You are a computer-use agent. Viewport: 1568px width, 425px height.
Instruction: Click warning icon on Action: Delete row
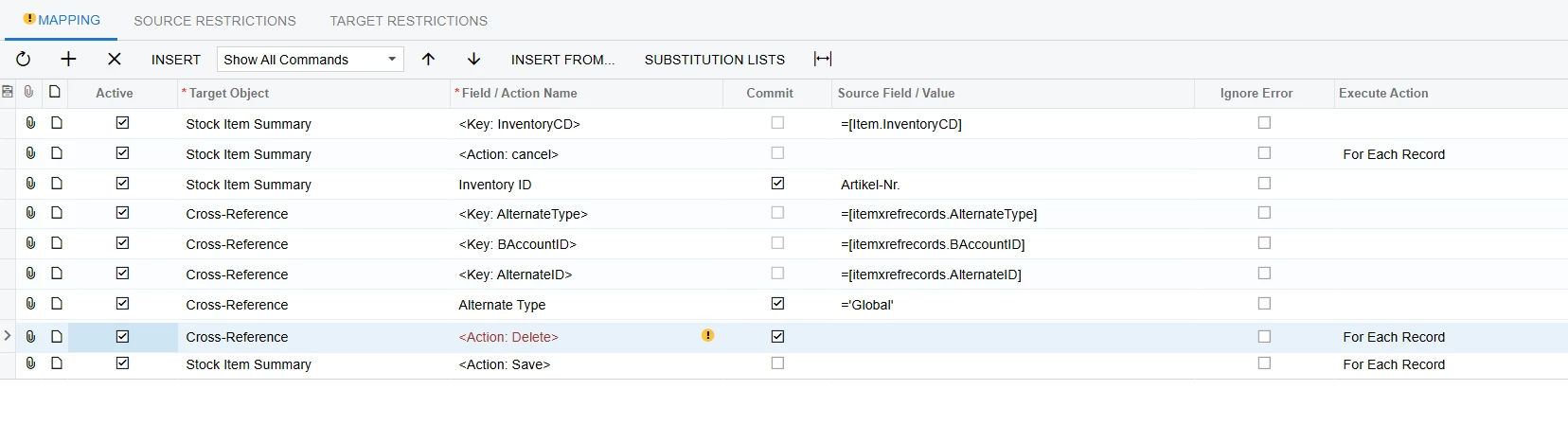point(707,335)
